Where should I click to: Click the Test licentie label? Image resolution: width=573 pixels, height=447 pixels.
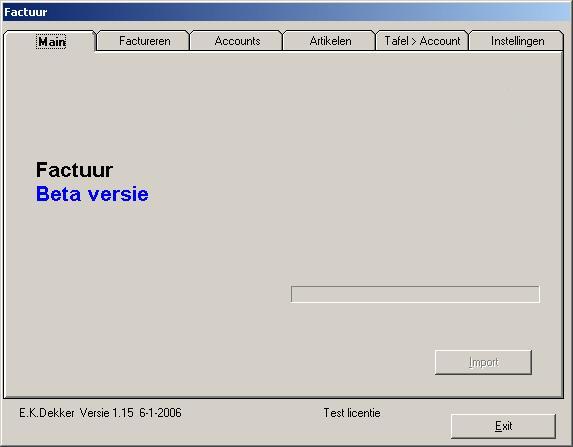click(x=352, y=413)
